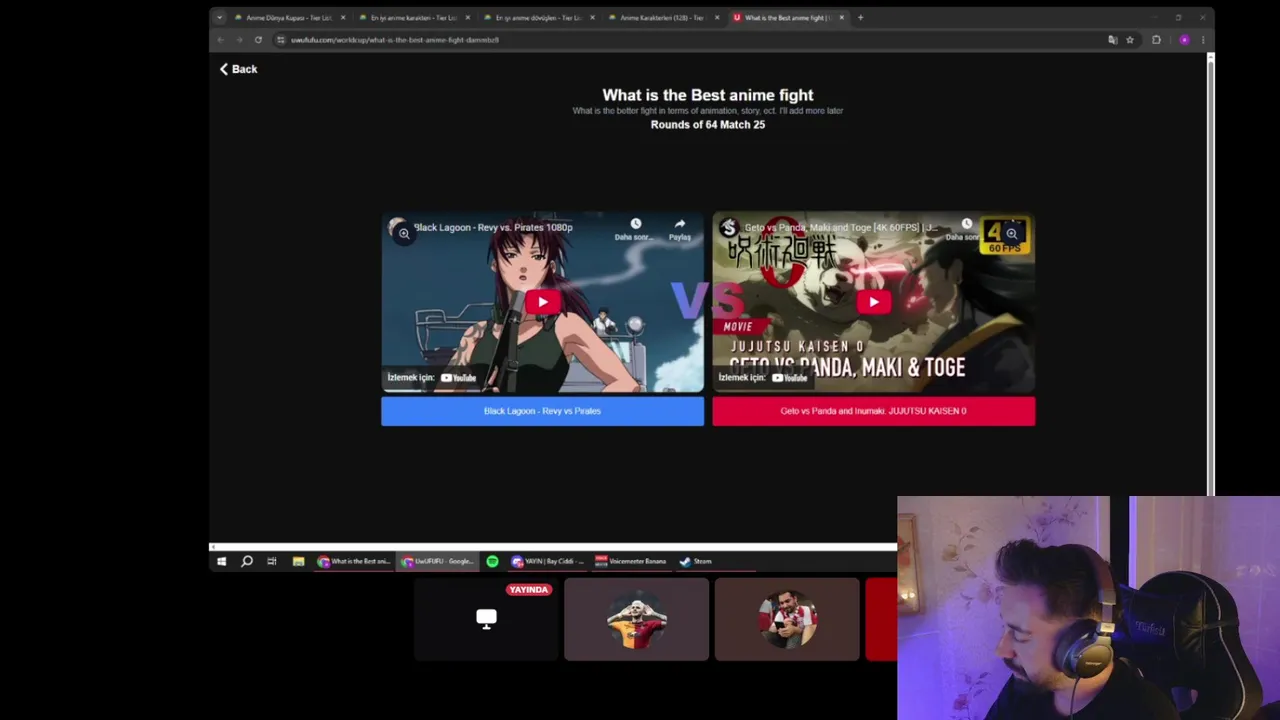Switch to Anime Dünya Kupası tab
The image size is (1280, 720).
click(x=290, y=17)
